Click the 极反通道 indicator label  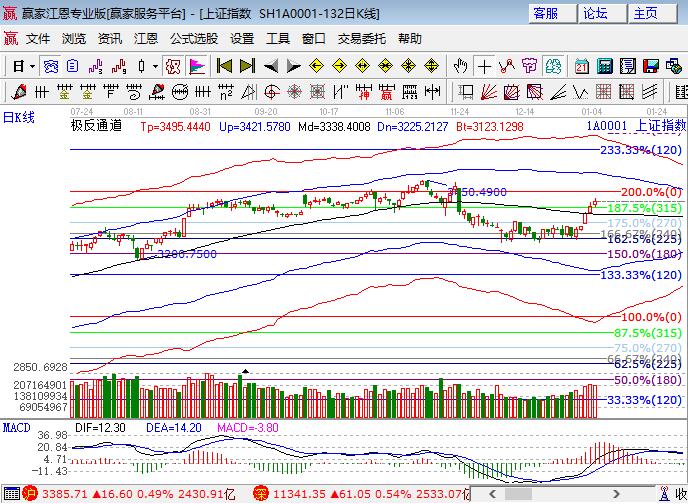(x=95, y=126)
